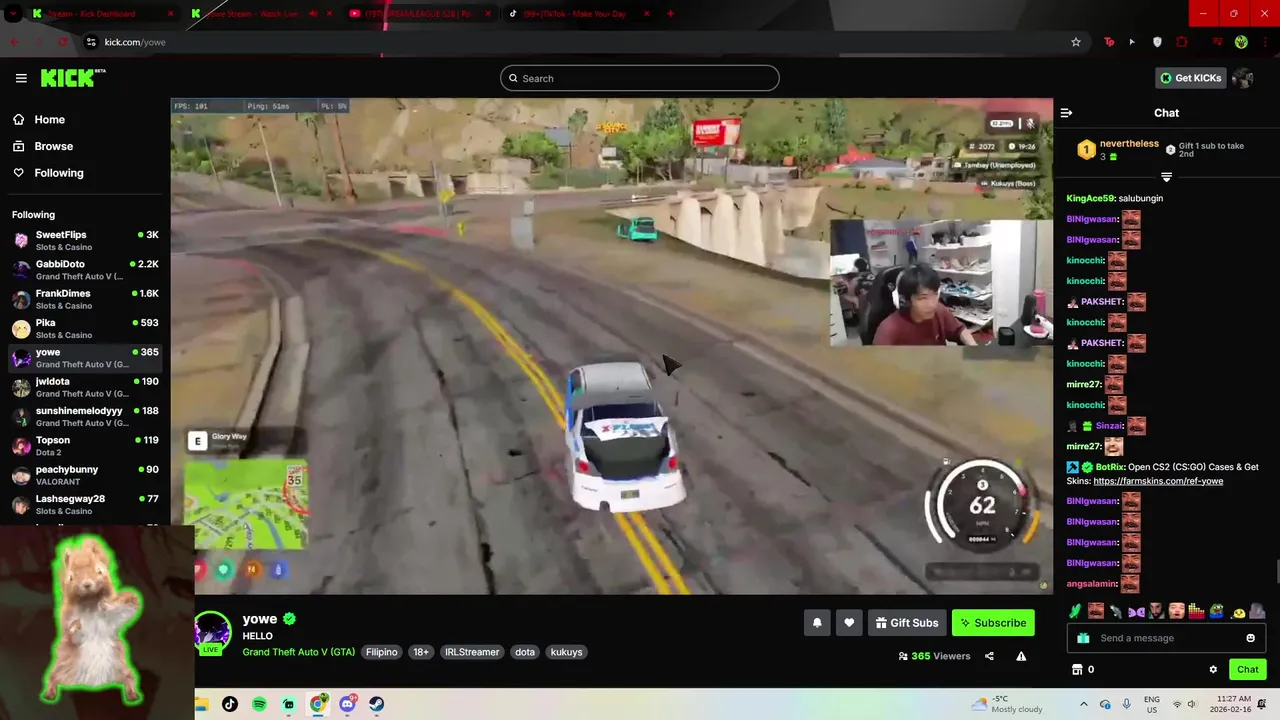Click BotRix username in chat

tap(1110, 467)
